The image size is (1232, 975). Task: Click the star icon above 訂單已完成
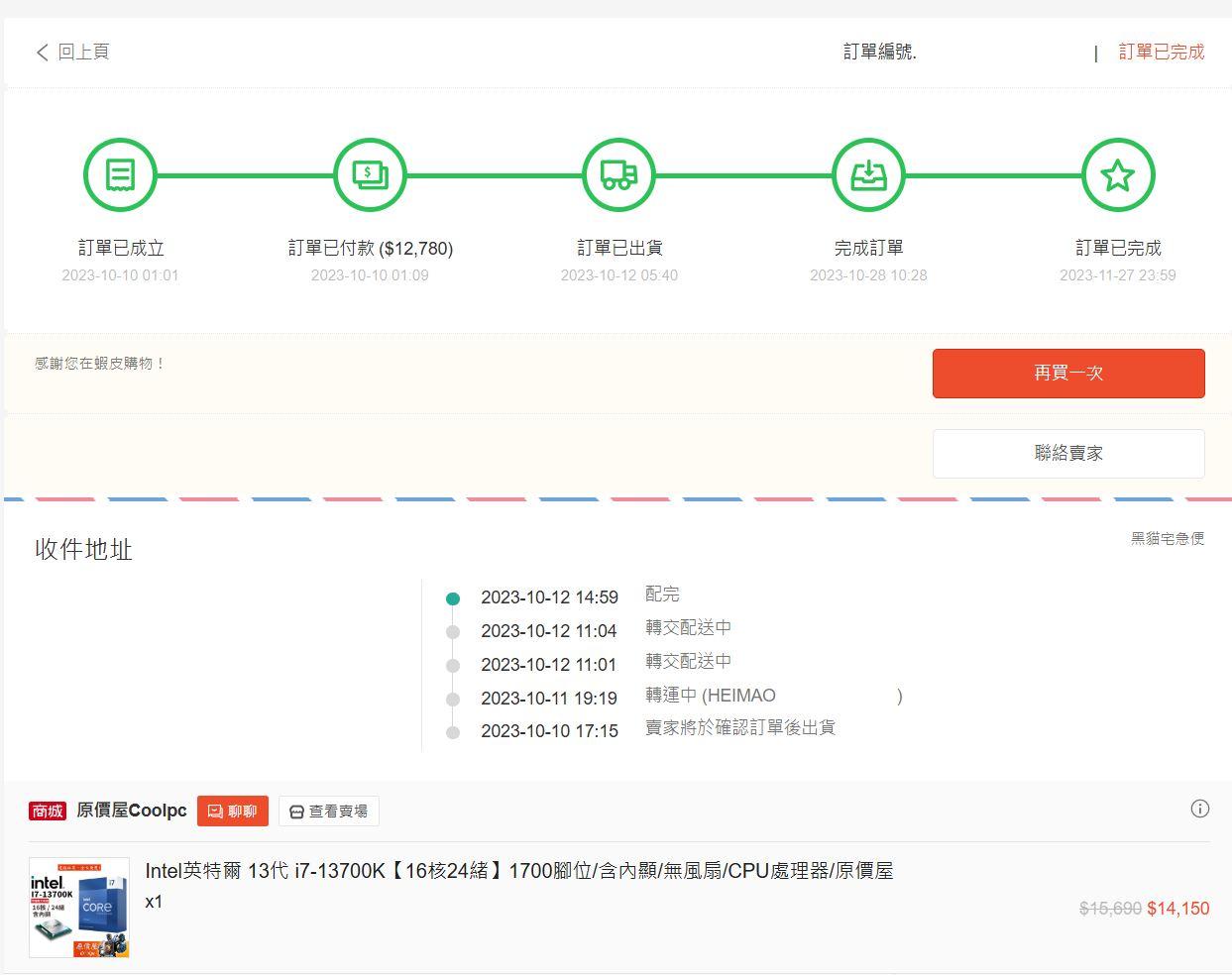tap(1117, 174)
